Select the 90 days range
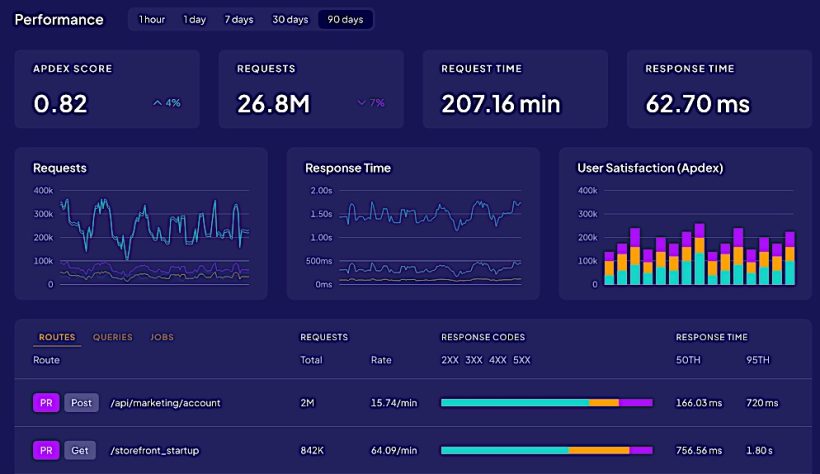Viewport: 820px width, 474px height. coord(345,19)
